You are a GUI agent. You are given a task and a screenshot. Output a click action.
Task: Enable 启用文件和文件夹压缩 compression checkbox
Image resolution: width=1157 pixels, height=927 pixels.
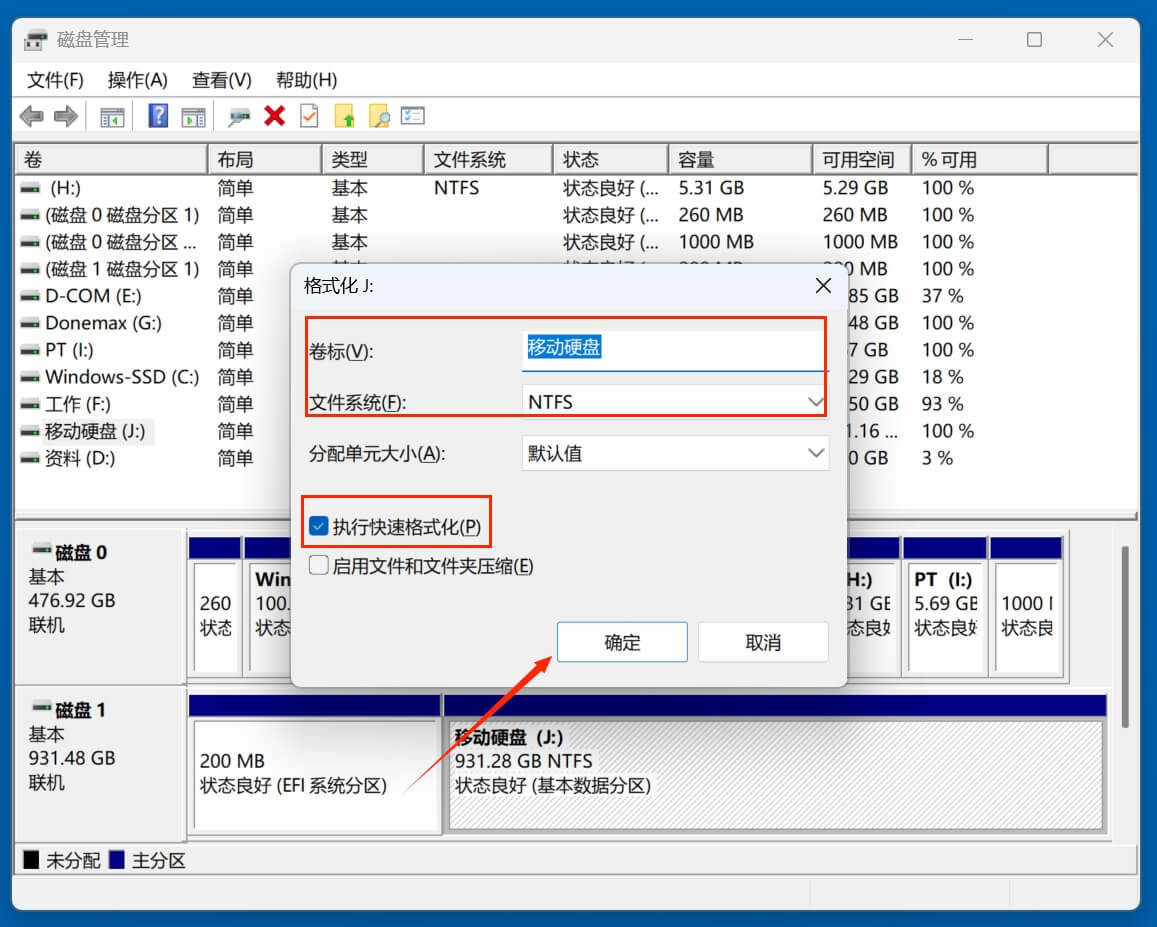tap(320, 566)
